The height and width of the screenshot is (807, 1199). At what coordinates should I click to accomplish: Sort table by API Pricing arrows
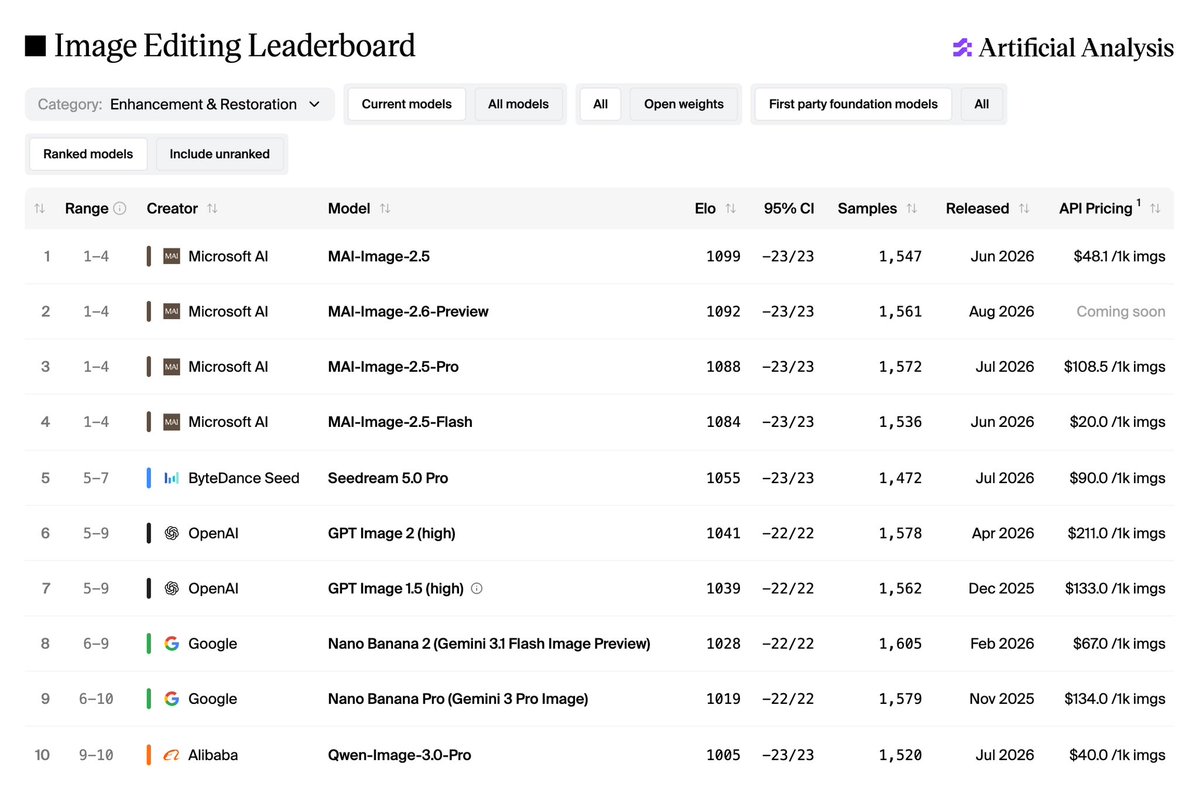(1155, 208)
